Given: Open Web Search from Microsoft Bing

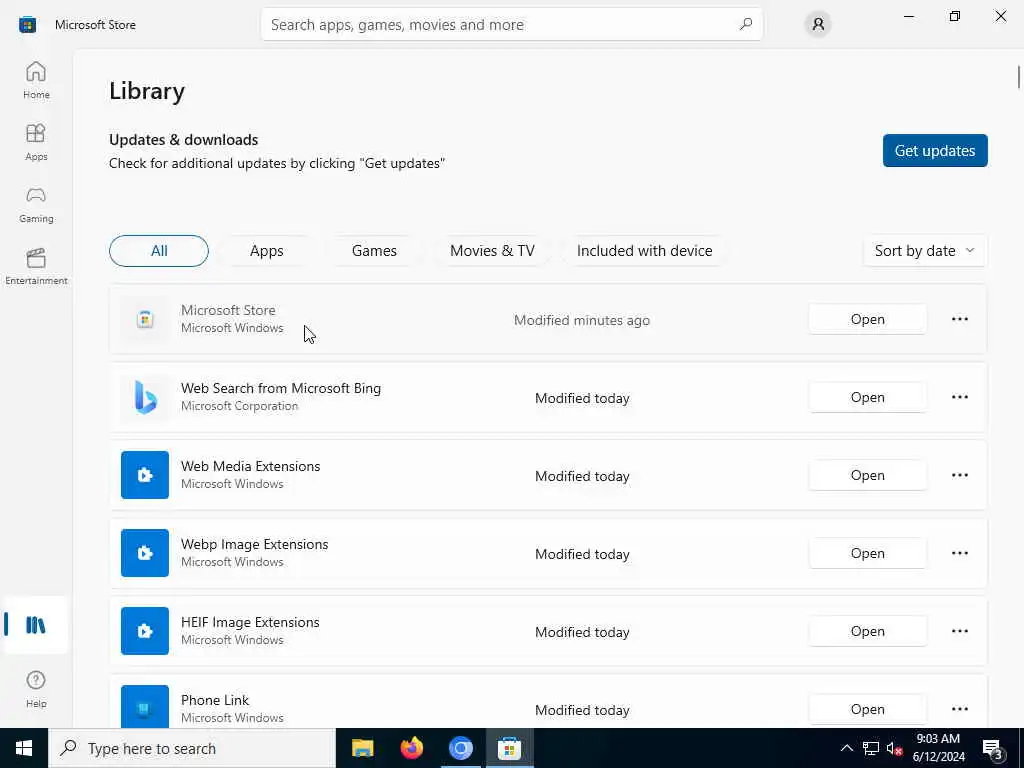Looking at the screenshot, I should pyautogui.click(x=867, y=397).
